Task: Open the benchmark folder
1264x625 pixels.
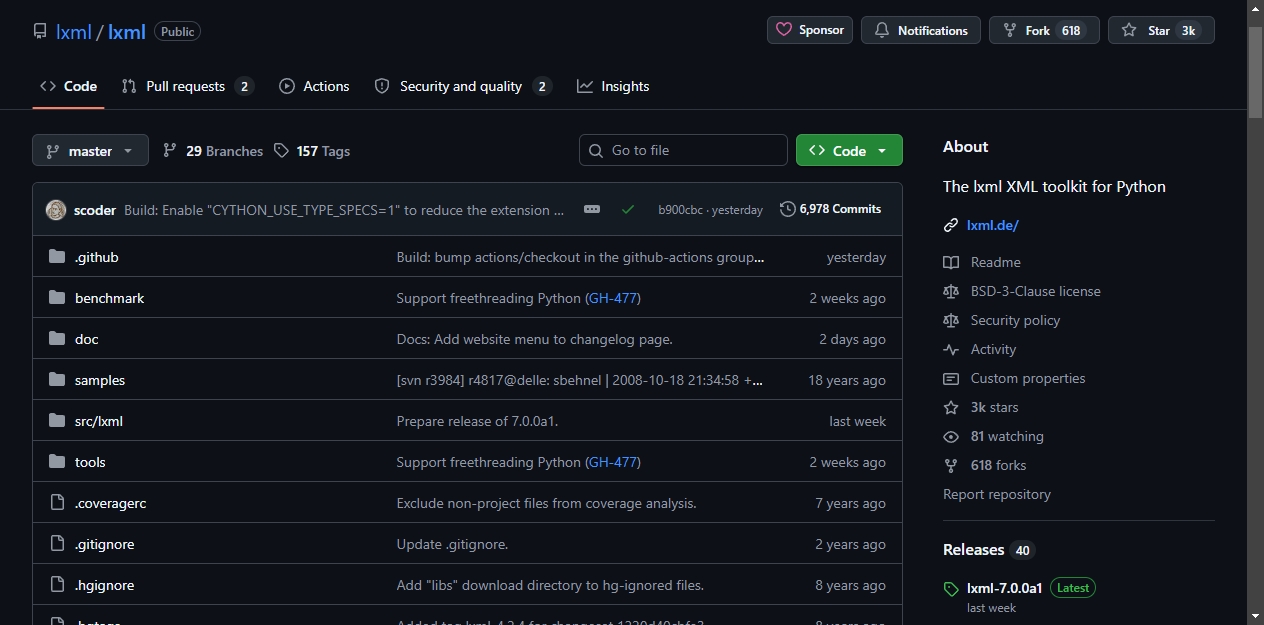Action: (109, 298)
